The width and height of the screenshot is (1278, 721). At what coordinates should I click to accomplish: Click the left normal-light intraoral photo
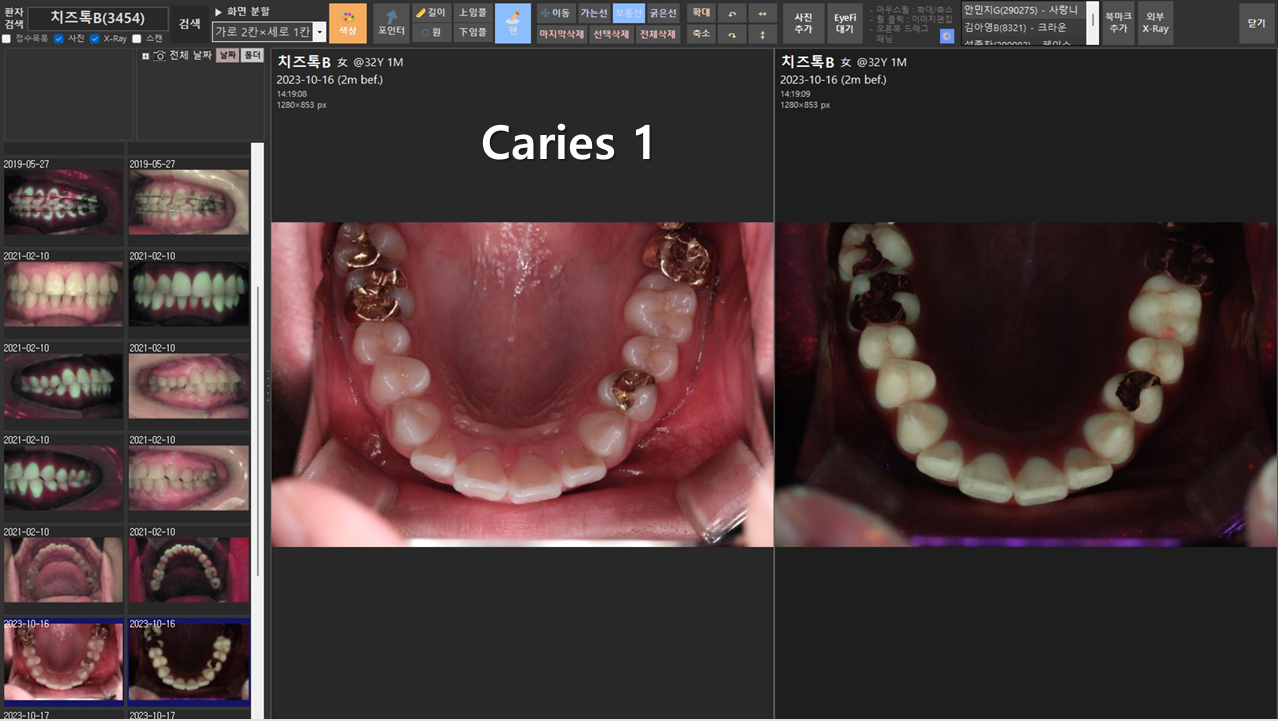click(522, 384)
